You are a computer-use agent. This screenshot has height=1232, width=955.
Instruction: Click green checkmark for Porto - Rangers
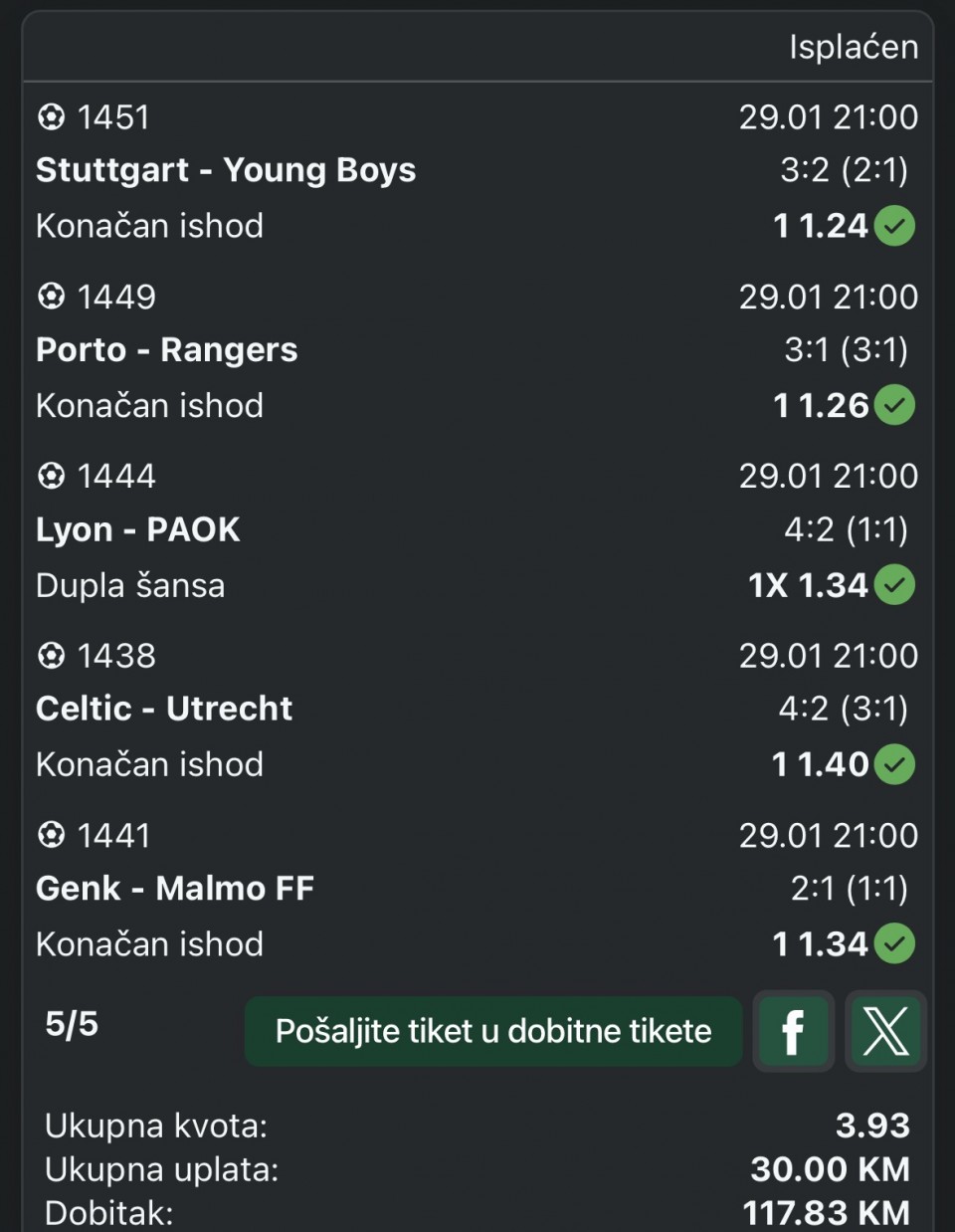point(894,405)
